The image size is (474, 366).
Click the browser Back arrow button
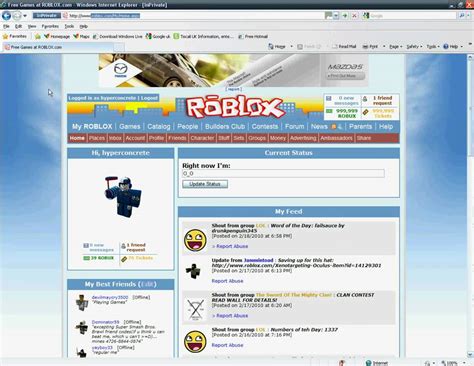click(6, 15)
